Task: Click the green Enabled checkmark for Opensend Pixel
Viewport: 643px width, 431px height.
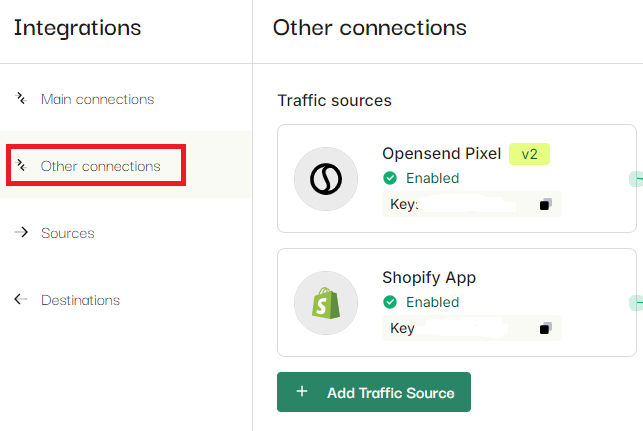Action: tap(390, 178)
